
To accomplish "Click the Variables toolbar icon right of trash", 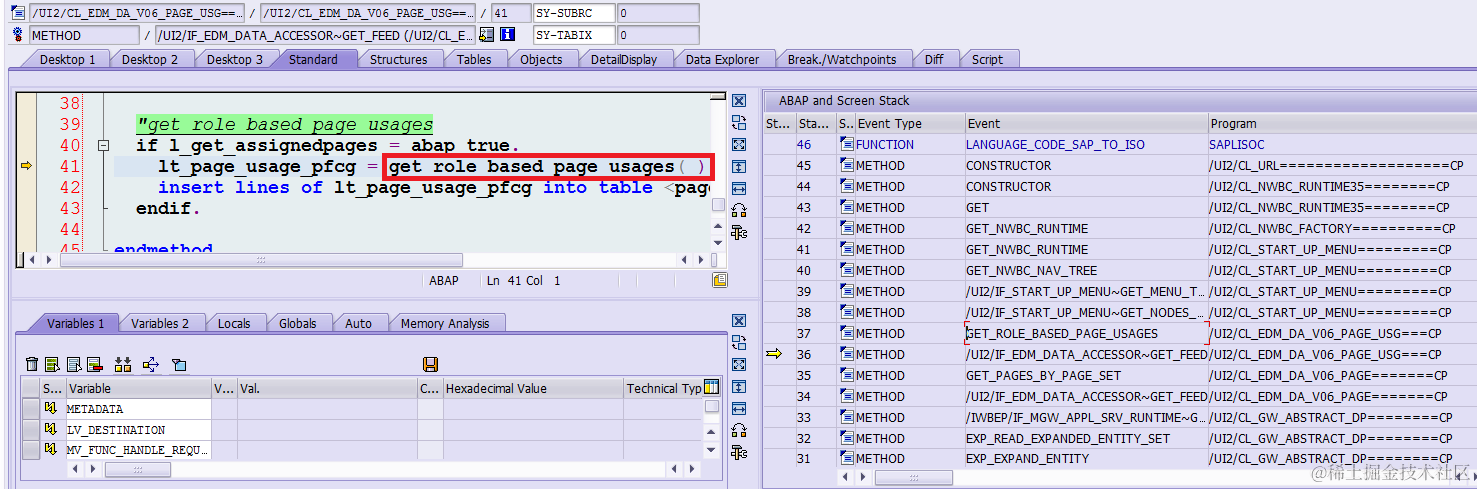I will [53, 364].
